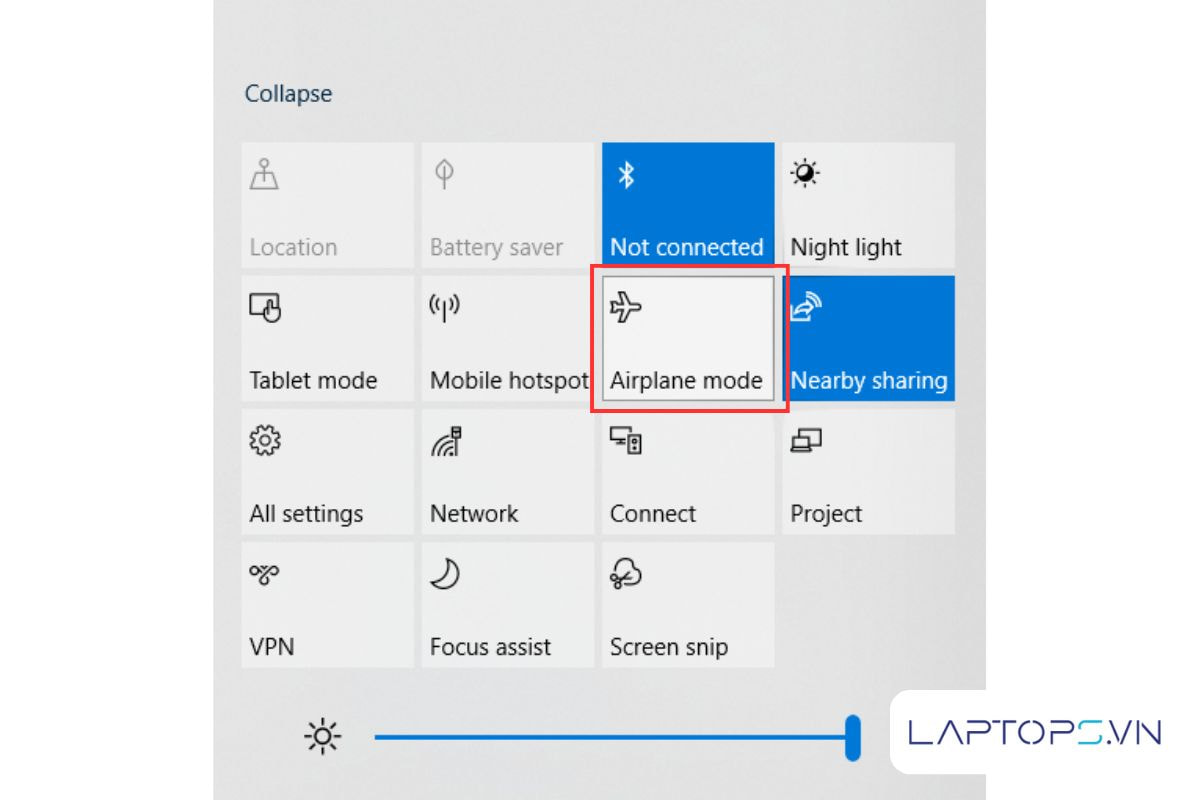Click the VPN icon

[265, 574]
